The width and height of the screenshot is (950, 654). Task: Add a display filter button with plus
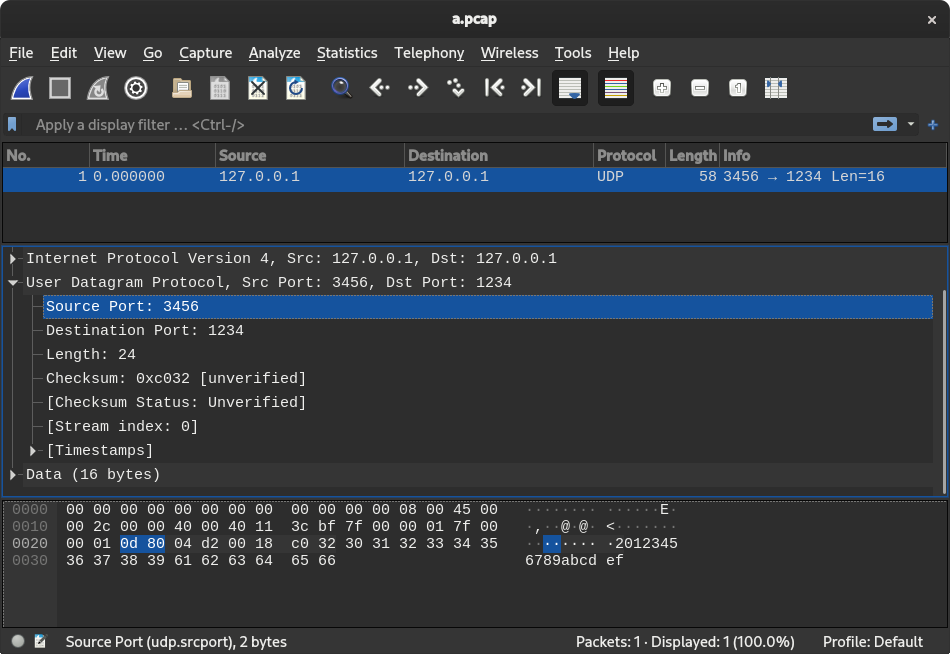[932, 125]
